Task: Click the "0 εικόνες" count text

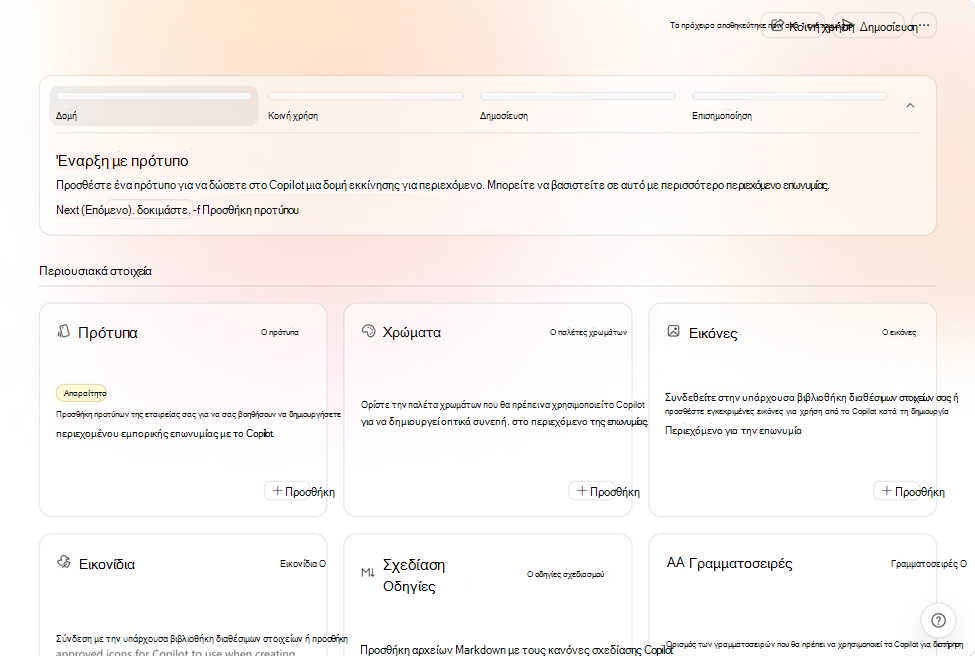Action: point(899,332)
